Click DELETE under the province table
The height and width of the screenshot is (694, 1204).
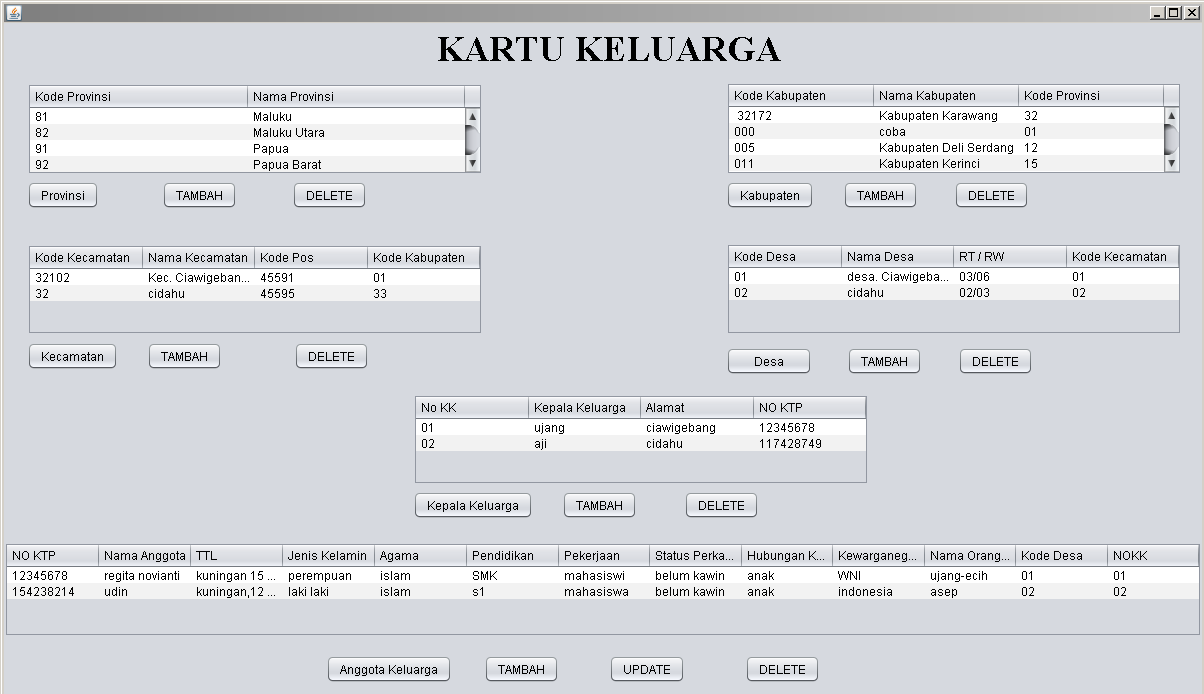pos(329,195)
